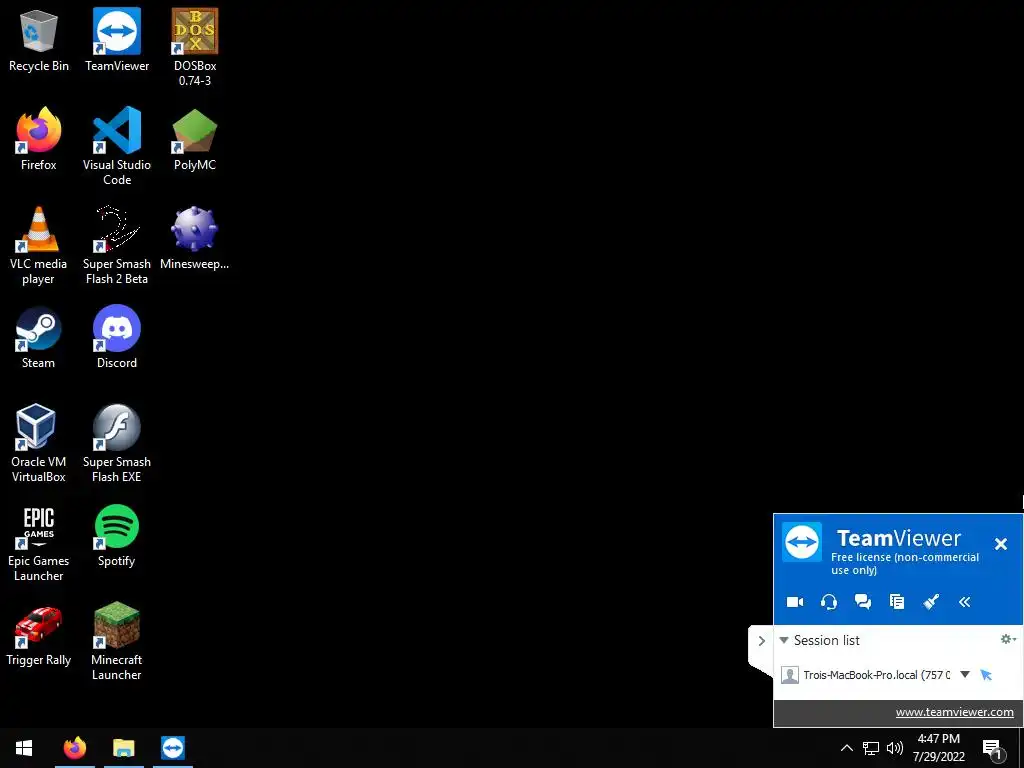Viewport: 1024px width, 768px height.
Task: Select the Discord desktop shortcut
Action: (117, 338)
